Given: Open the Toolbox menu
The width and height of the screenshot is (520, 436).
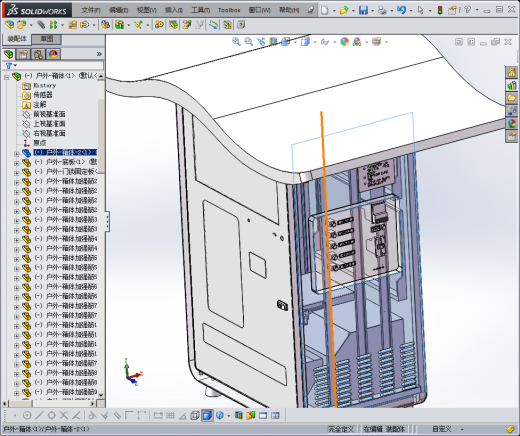Looking at the screenshot, I should coord(229,10).
